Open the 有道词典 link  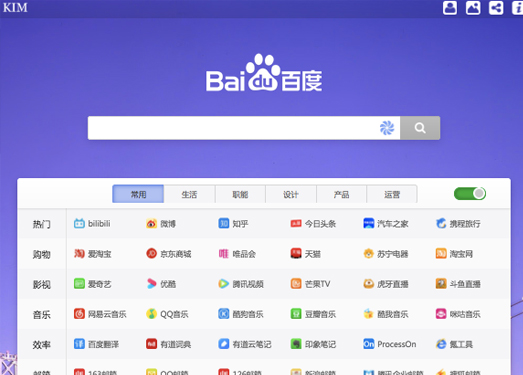(x=168, y=344)
